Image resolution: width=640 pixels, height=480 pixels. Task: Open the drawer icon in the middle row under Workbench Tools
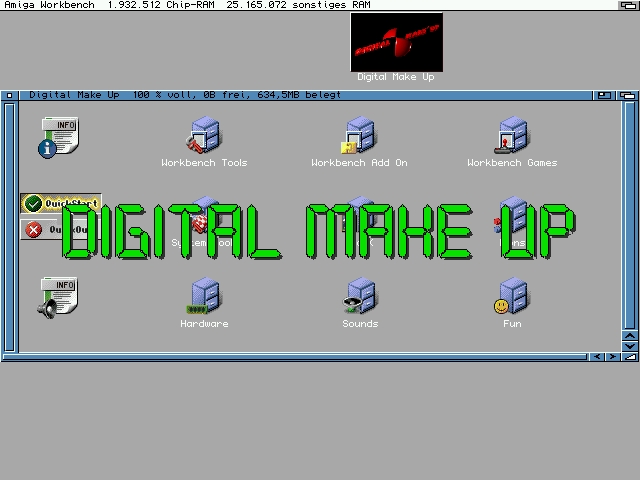tap(204, 216)
